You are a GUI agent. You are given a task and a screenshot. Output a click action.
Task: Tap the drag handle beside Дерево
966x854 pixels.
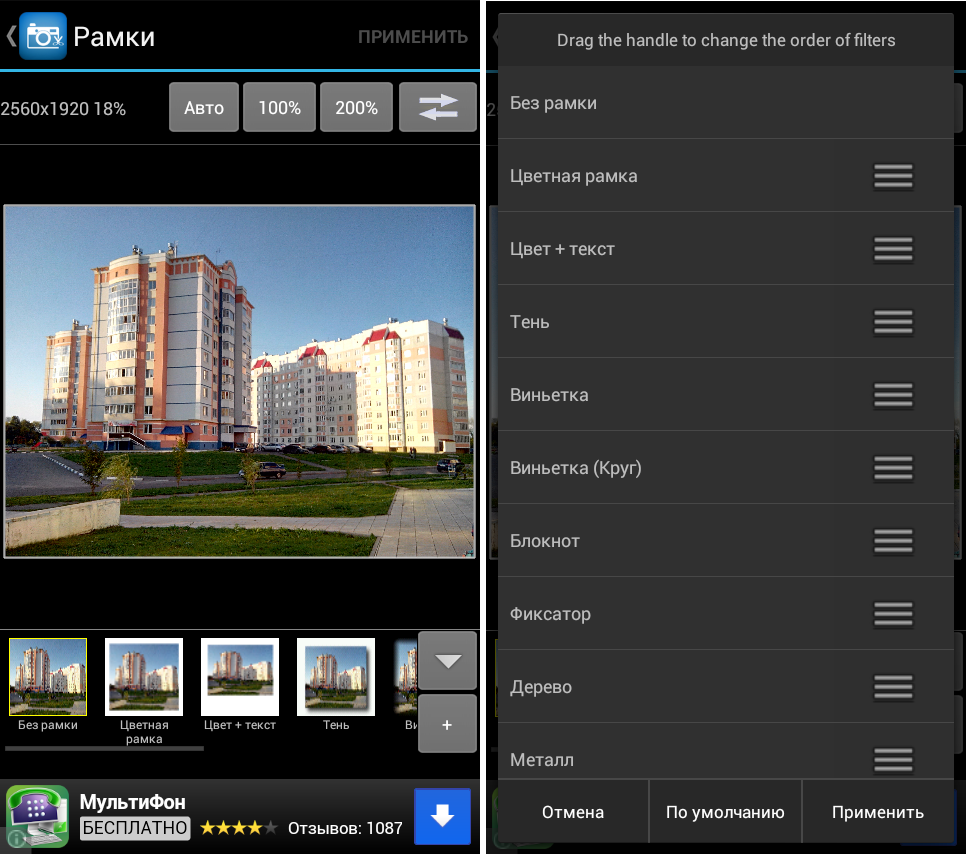pyautogui.click(x=893, y=687)
